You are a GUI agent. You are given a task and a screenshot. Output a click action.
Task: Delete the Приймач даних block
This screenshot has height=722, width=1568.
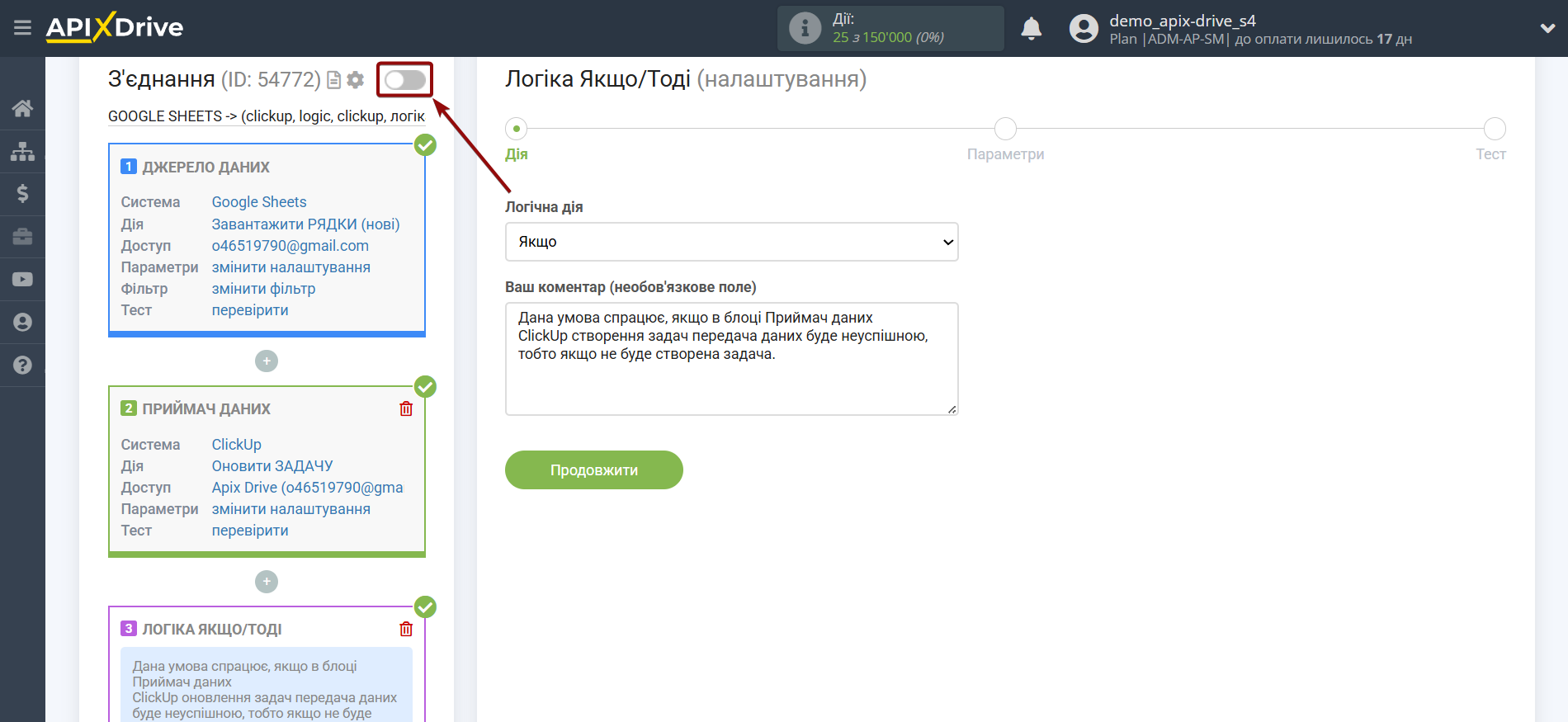(406, 408)
